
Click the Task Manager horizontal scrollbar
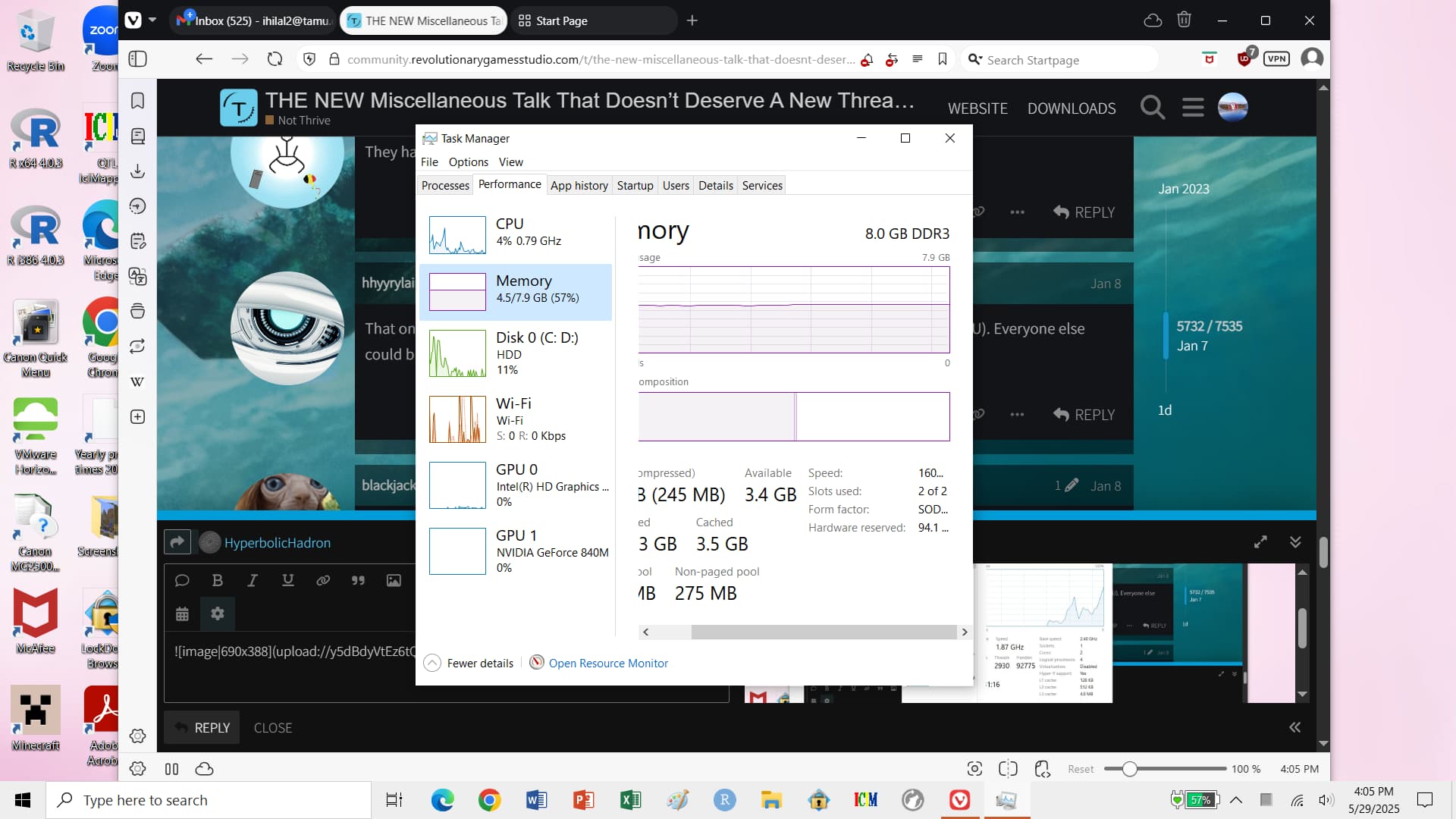click(x=824, y=632)
